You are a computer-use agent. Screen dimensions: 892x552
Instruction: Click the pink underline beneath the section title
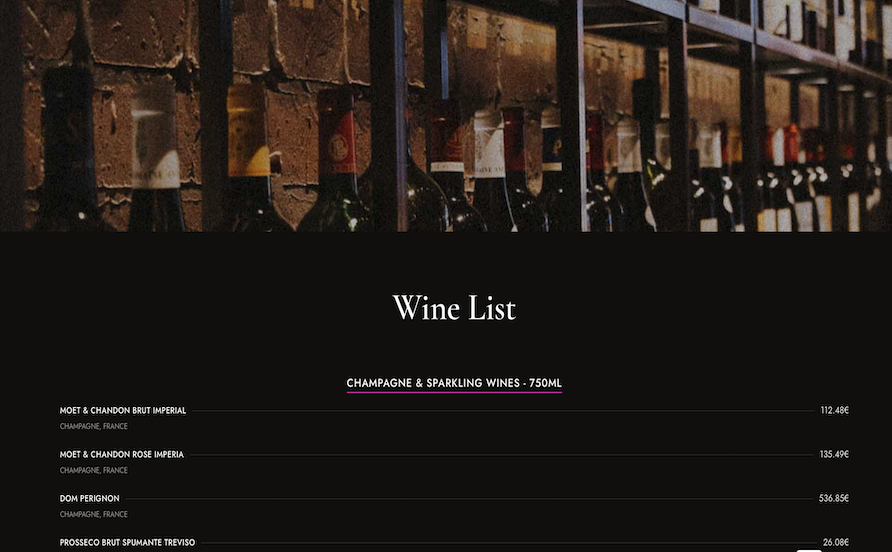[x=454, y=392]
